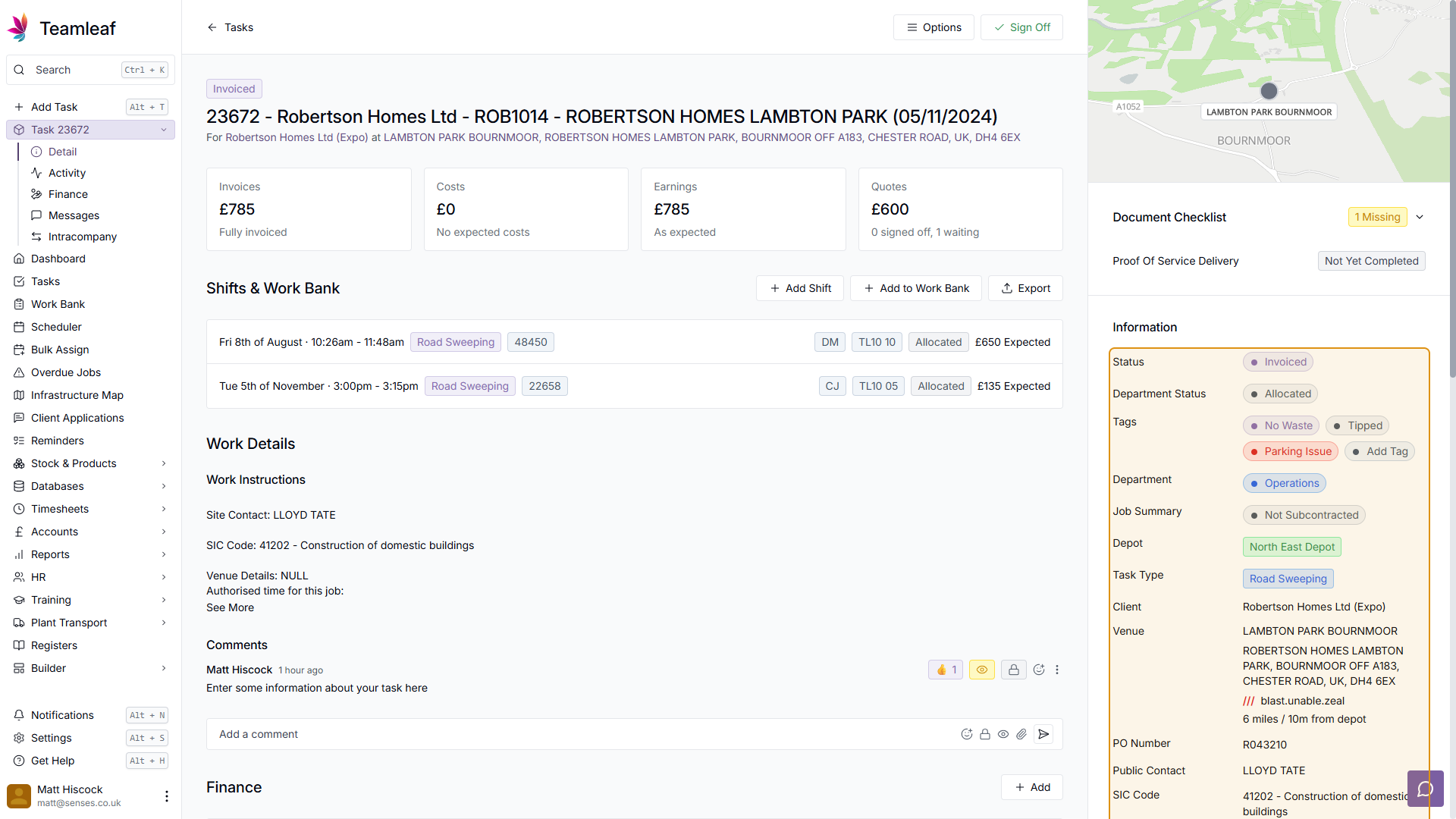Toggle the lock on Matt's comment

(x=1014, y=670)
